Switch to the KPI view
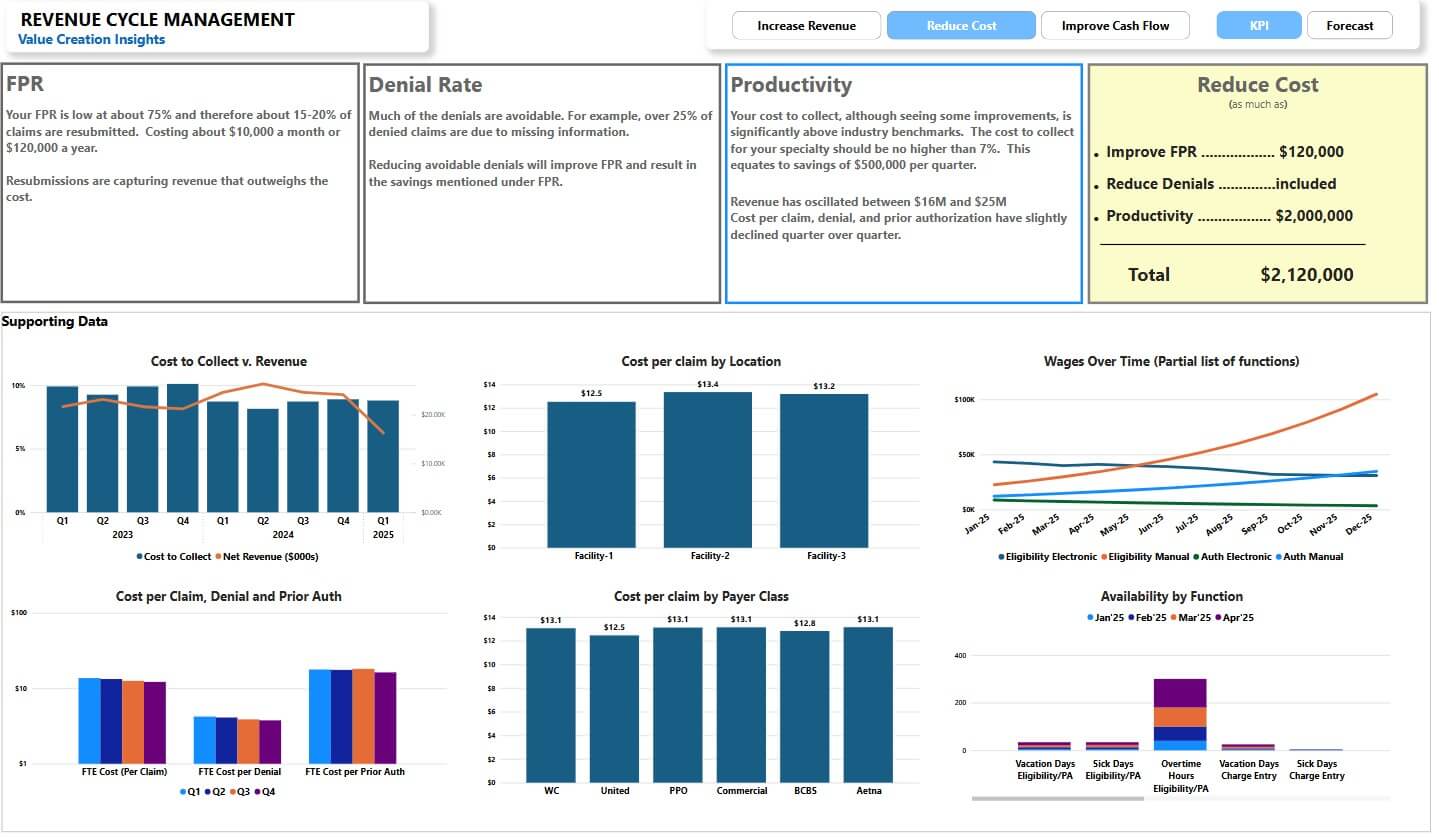Image resolution: width=1439 pixels, height=837 pixels. [1259, 26]
